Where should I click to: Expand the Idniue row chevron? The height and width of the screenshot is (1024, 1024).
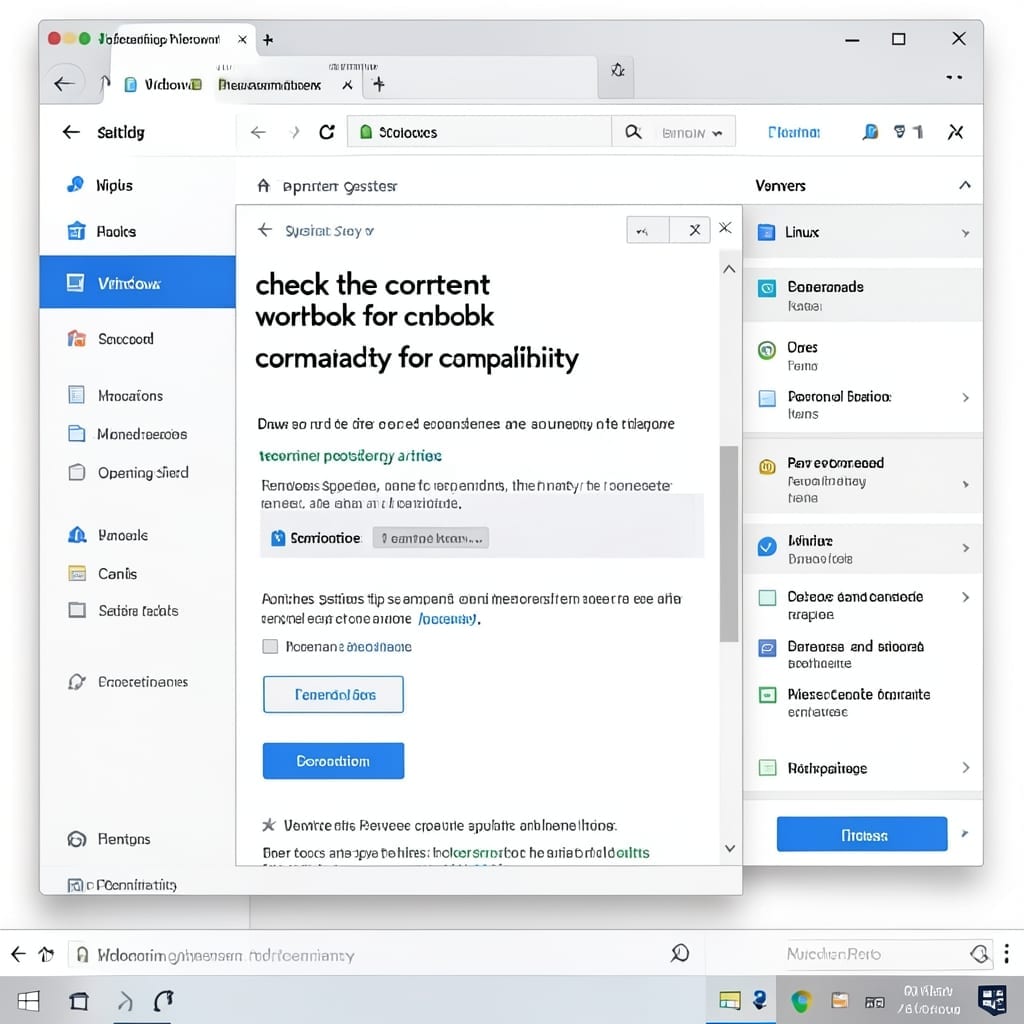[x=965, y=548]
